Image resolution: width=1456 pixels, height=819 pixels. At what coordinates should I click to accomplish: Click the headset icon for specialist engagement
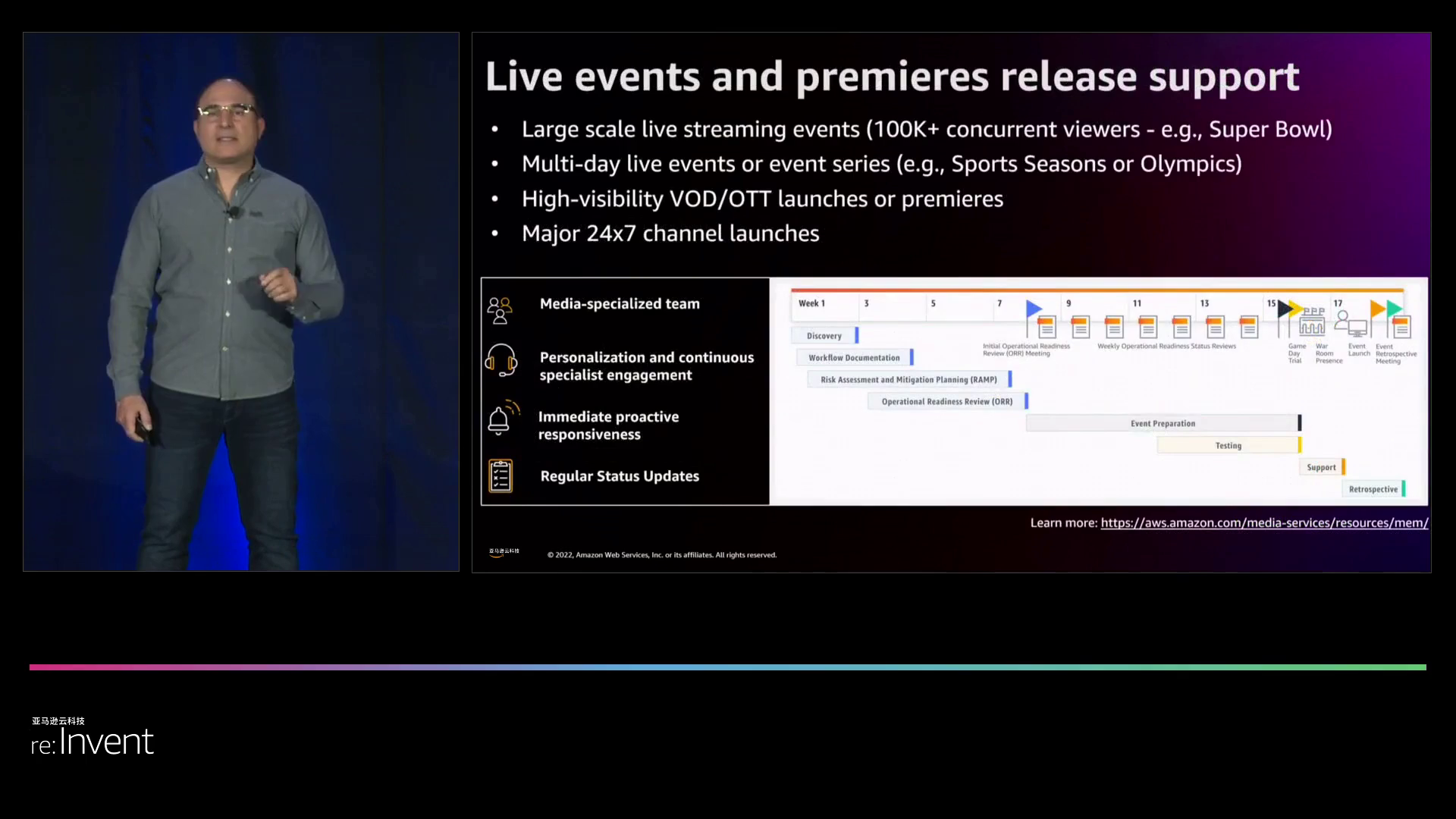[x=501, y=360]
